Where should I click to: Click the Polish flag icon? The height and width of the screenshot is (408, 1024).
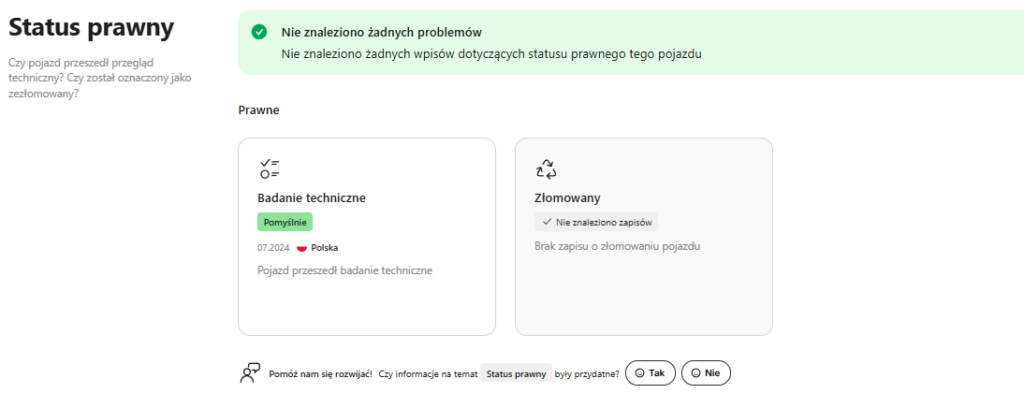(x=301, y=247)
